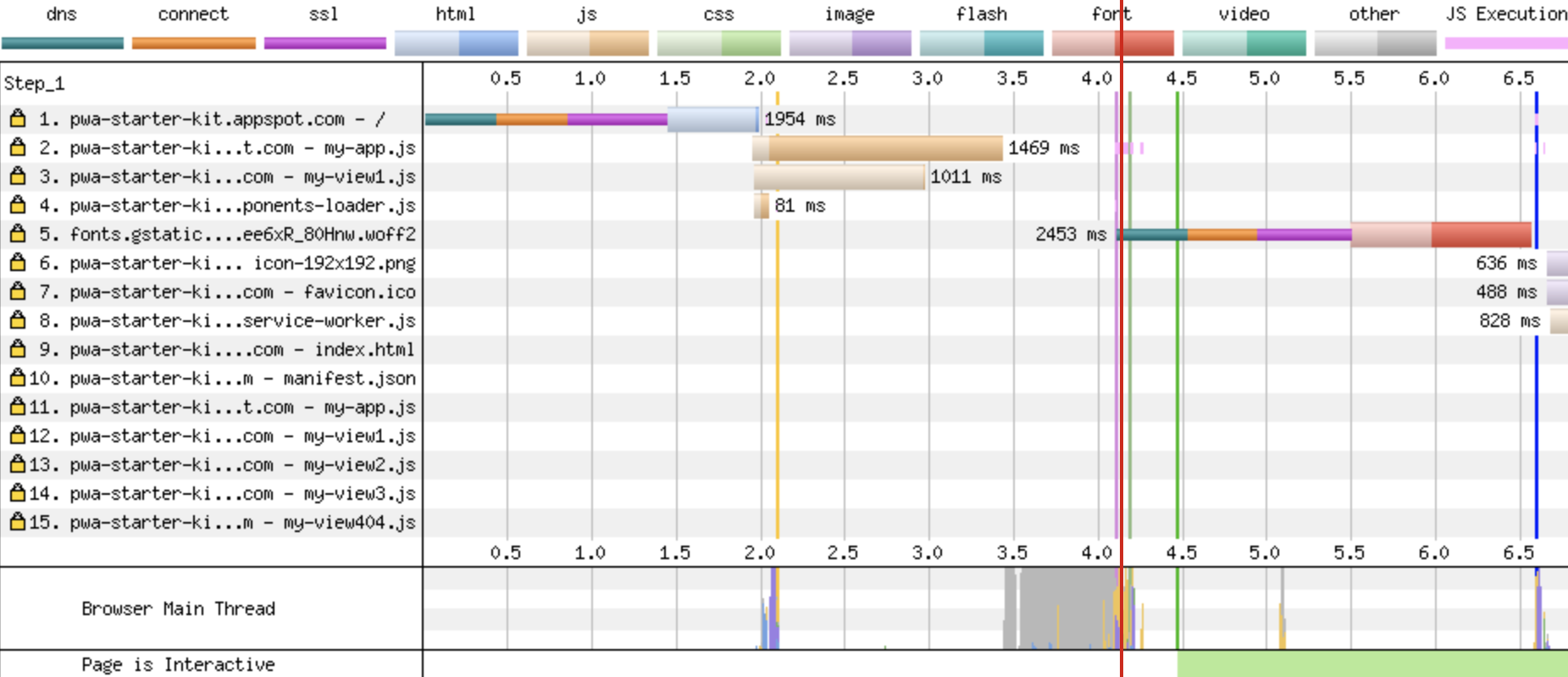The height and width of the screenshot is (677, 1568).
Task: Select the padlock for request 12
Action: coord(17,435)
